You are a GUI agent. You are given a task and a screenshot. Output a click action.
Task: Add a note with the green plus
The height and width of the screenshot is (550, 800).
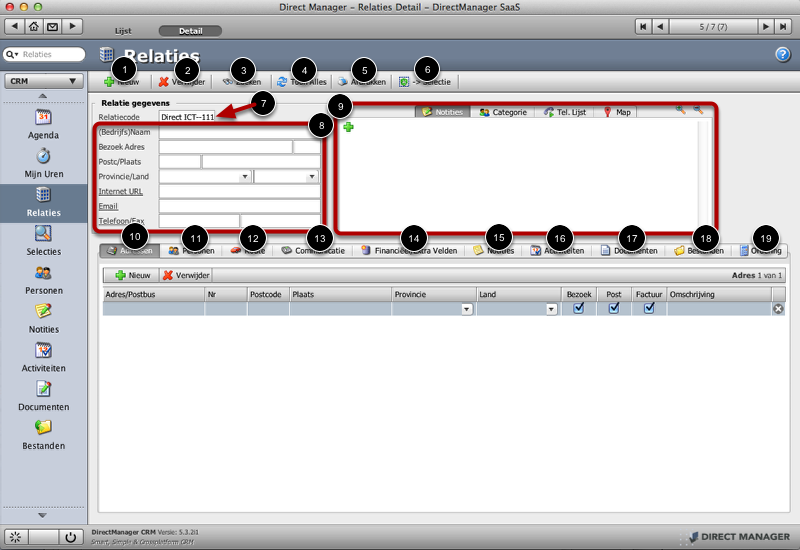point(348,127)
